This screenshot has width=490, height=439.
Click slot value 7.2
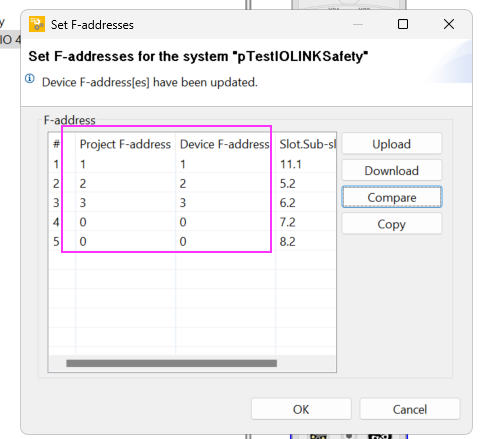point(287,222)
